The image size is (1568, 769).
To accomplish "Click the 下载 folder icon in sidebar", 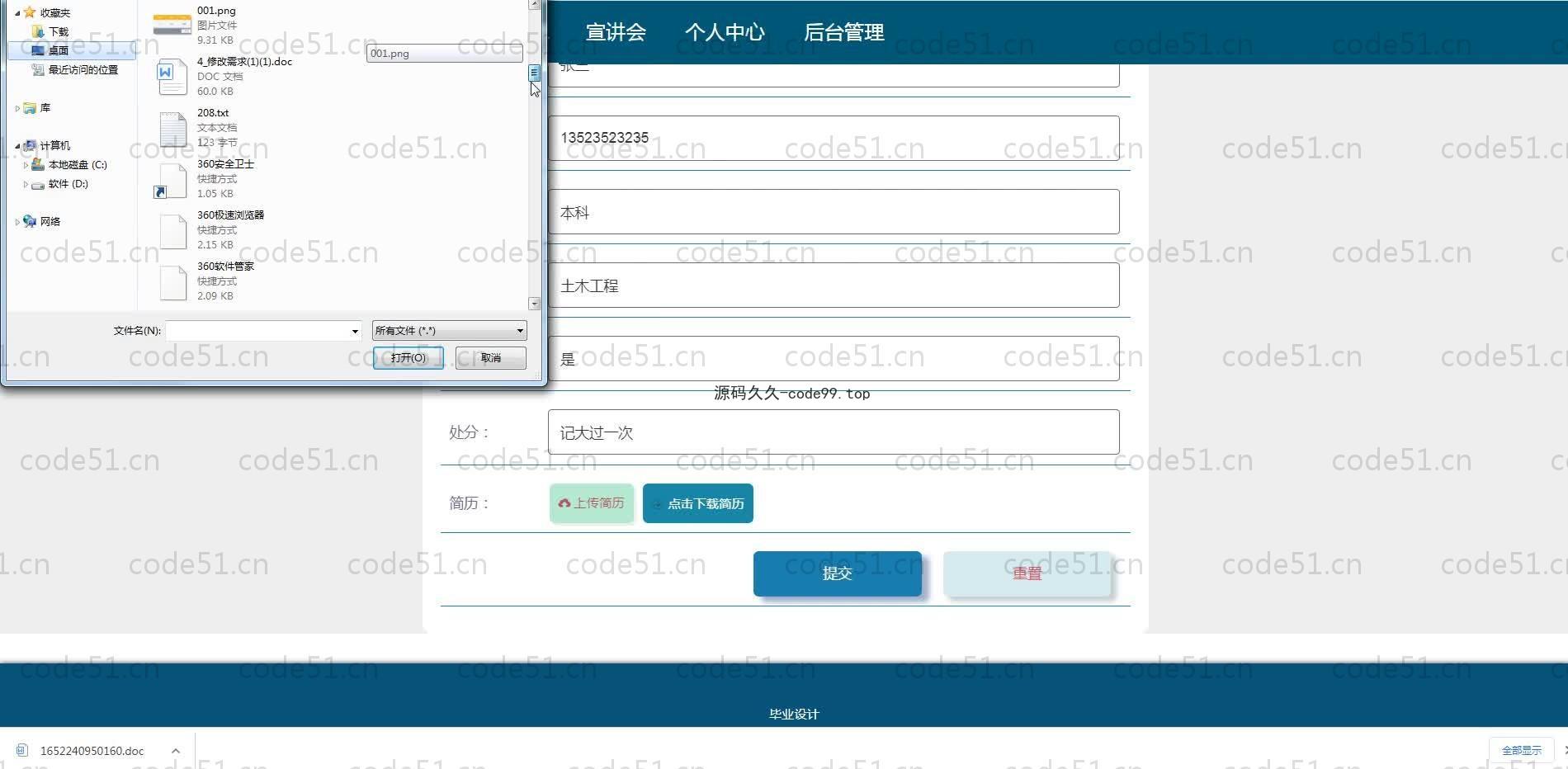I will (x=37, y=31).
